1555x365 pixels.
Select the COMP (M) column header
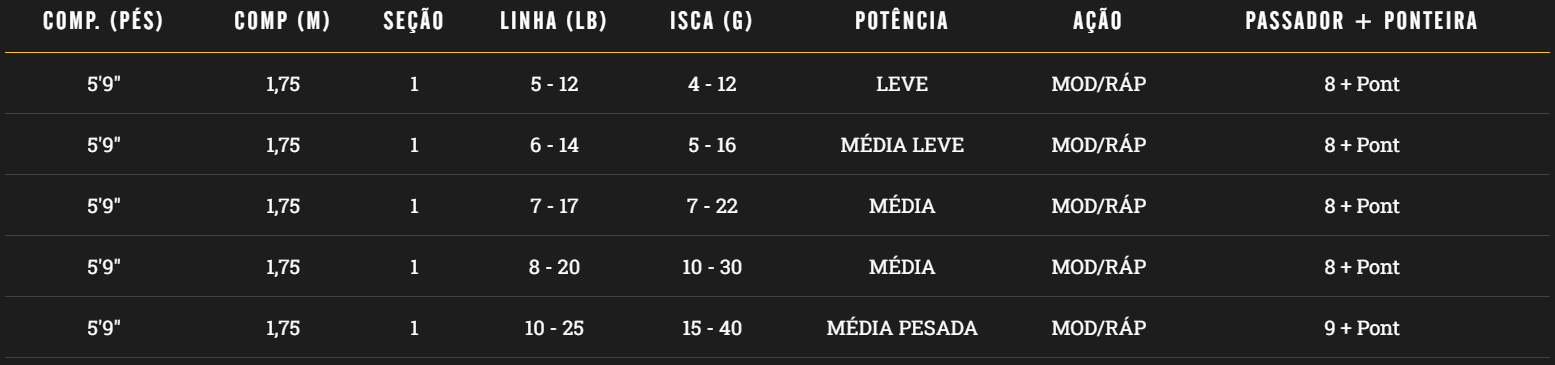(x=283, y=23)
